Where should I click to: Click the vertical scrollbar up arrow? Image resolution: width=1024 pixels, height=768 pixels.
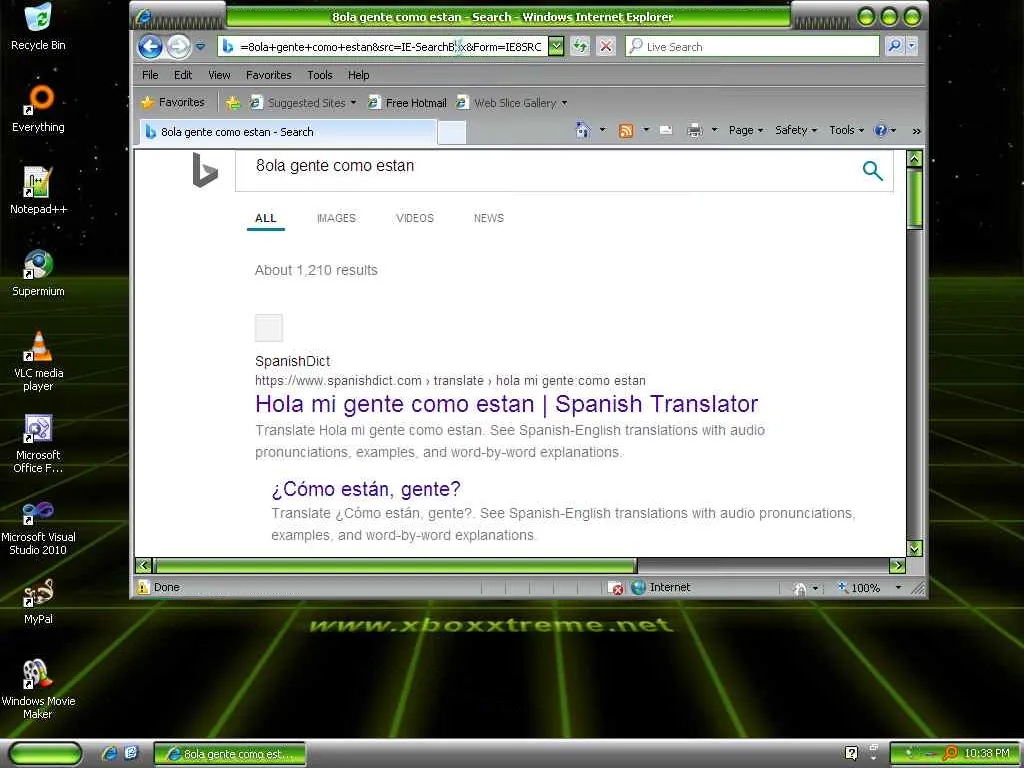click(915, 159)
